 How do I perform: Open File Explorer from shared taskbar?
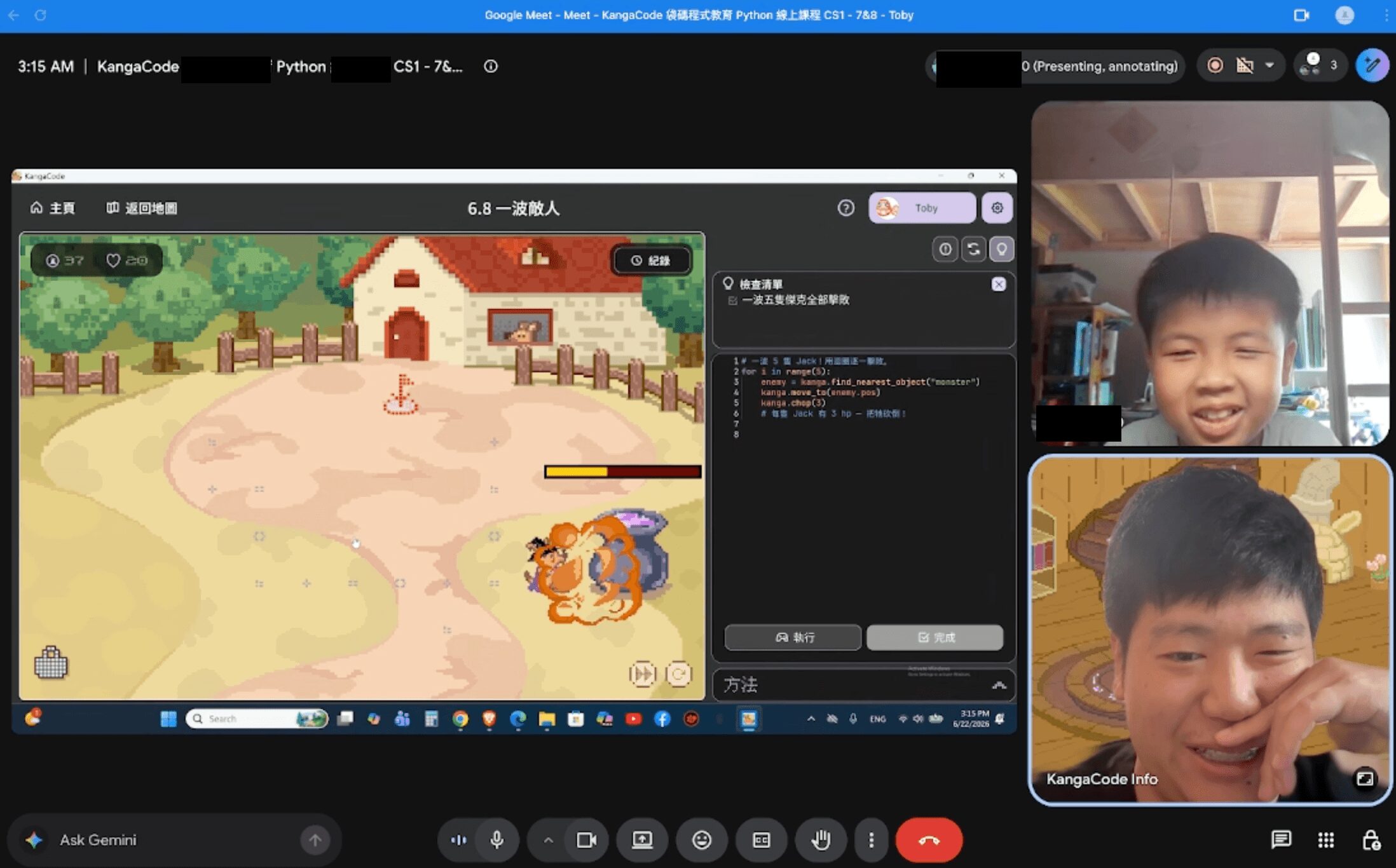click(x=547, y=719)
